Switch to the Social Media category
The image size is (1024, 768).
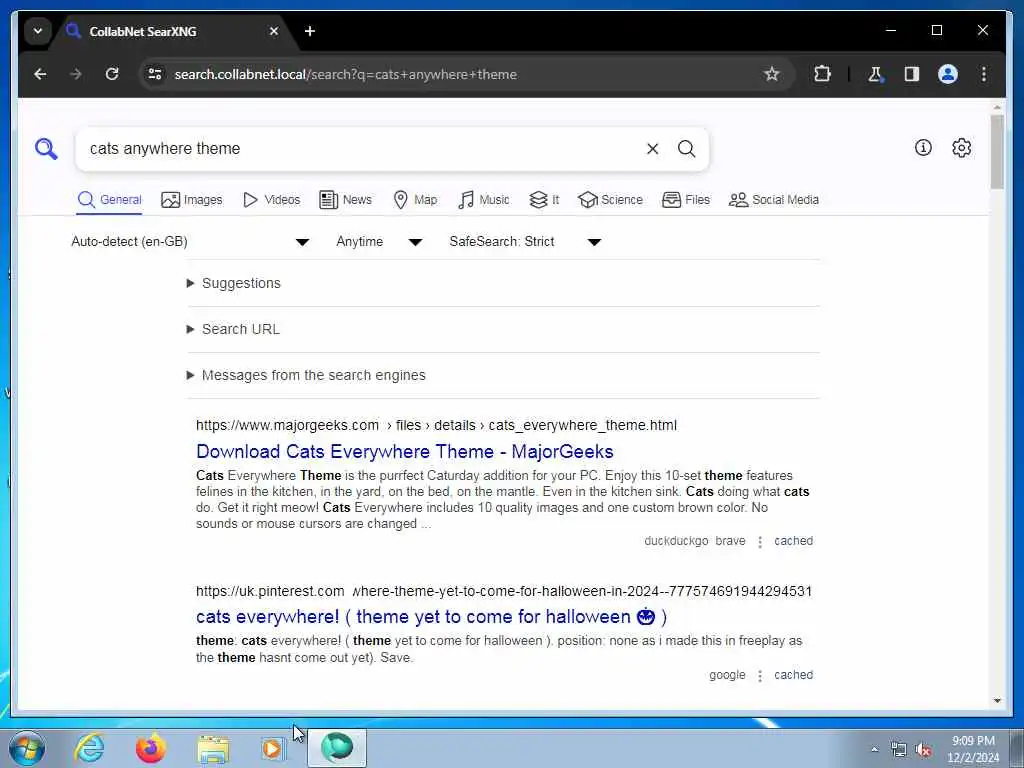pos(774,200)
